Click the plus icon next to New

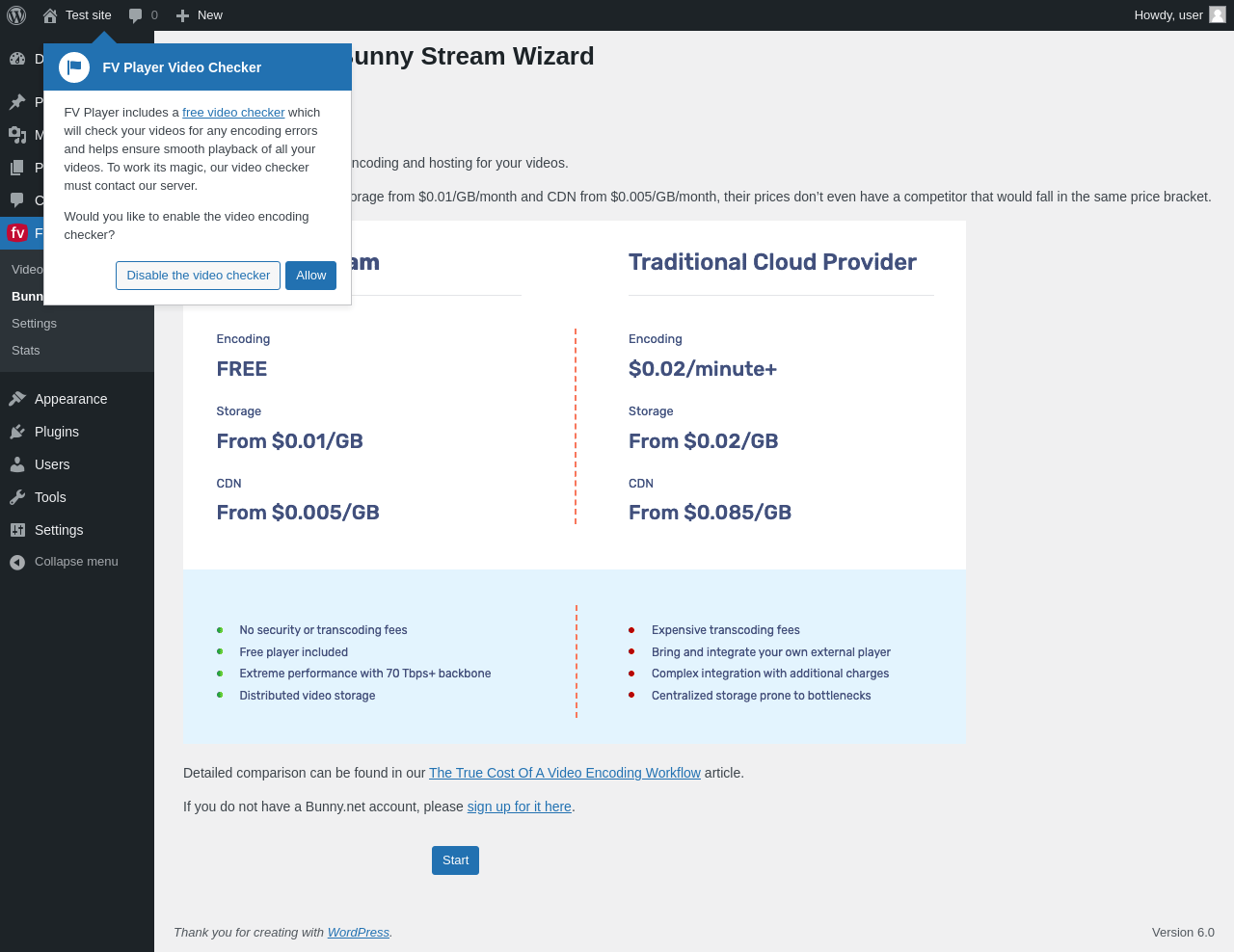182,15
